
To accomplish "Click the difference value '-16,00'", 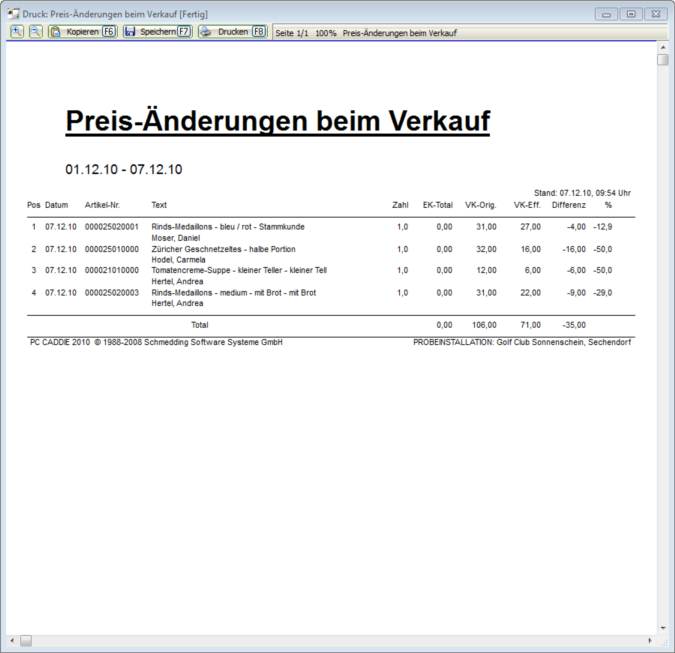I will (574, 249).
